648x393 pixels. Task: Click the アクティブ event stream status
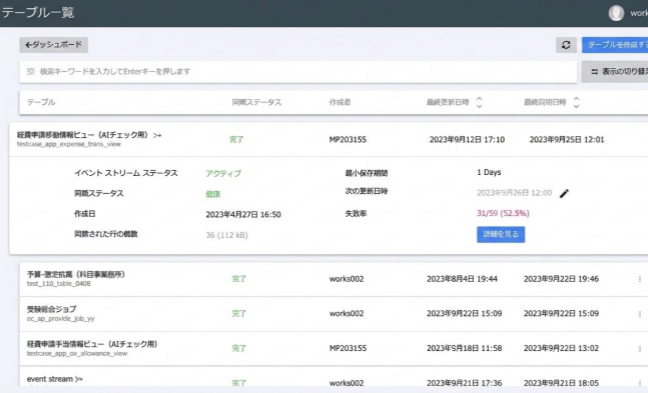tap(223, 174)
